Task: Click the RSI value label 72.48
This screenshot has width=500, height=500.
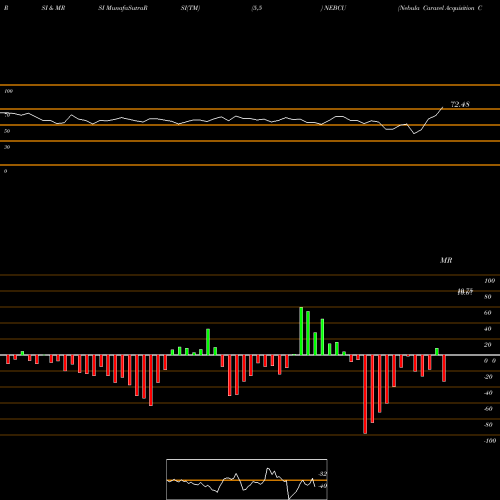Action: click(460, 104)
